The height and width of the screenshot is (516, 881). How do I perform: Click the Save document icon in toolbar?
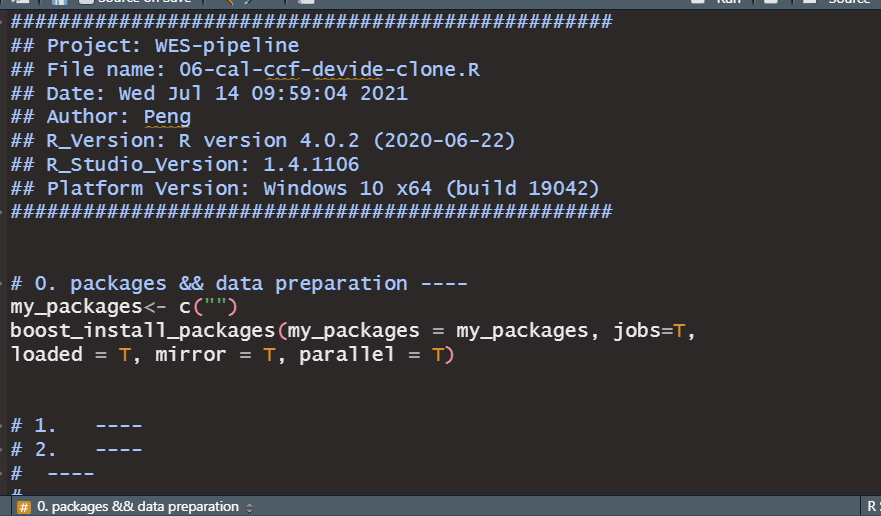click(x=60, y=2)
